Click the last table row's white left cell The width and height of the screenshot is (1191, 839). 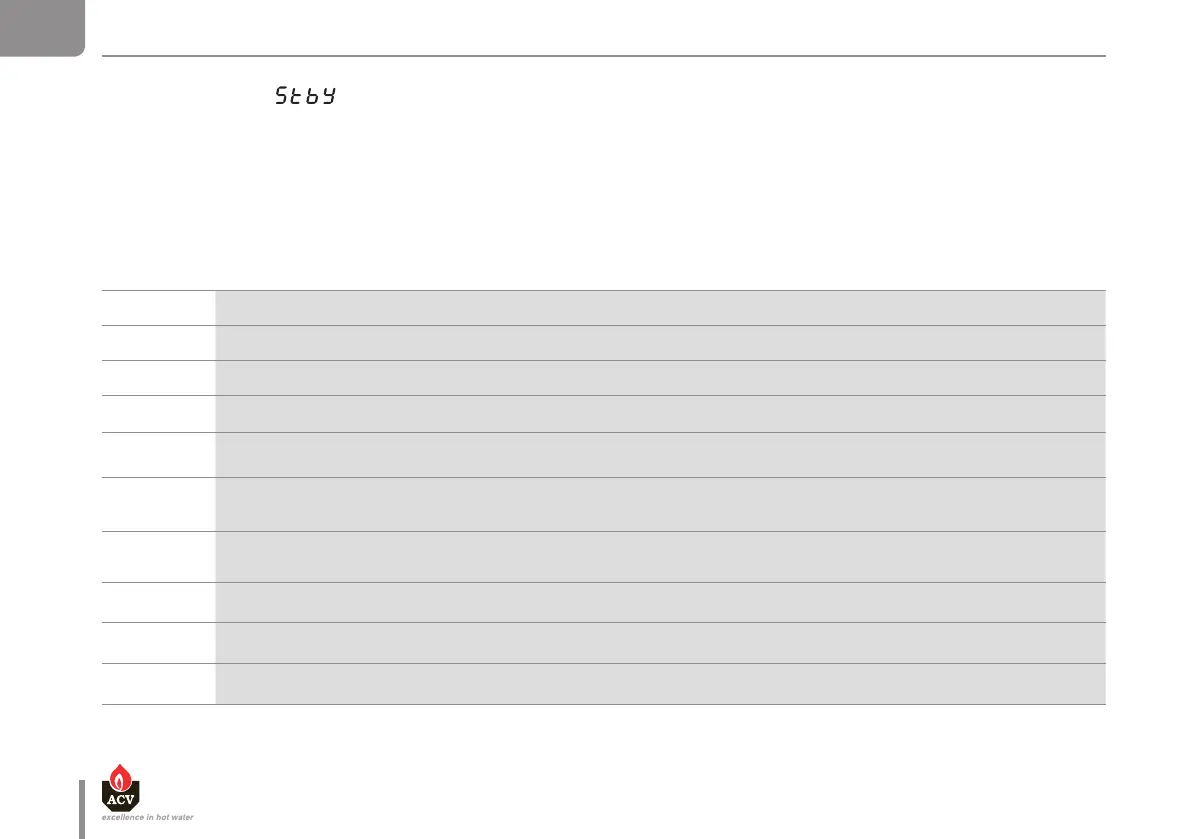(x=158, y=684)
